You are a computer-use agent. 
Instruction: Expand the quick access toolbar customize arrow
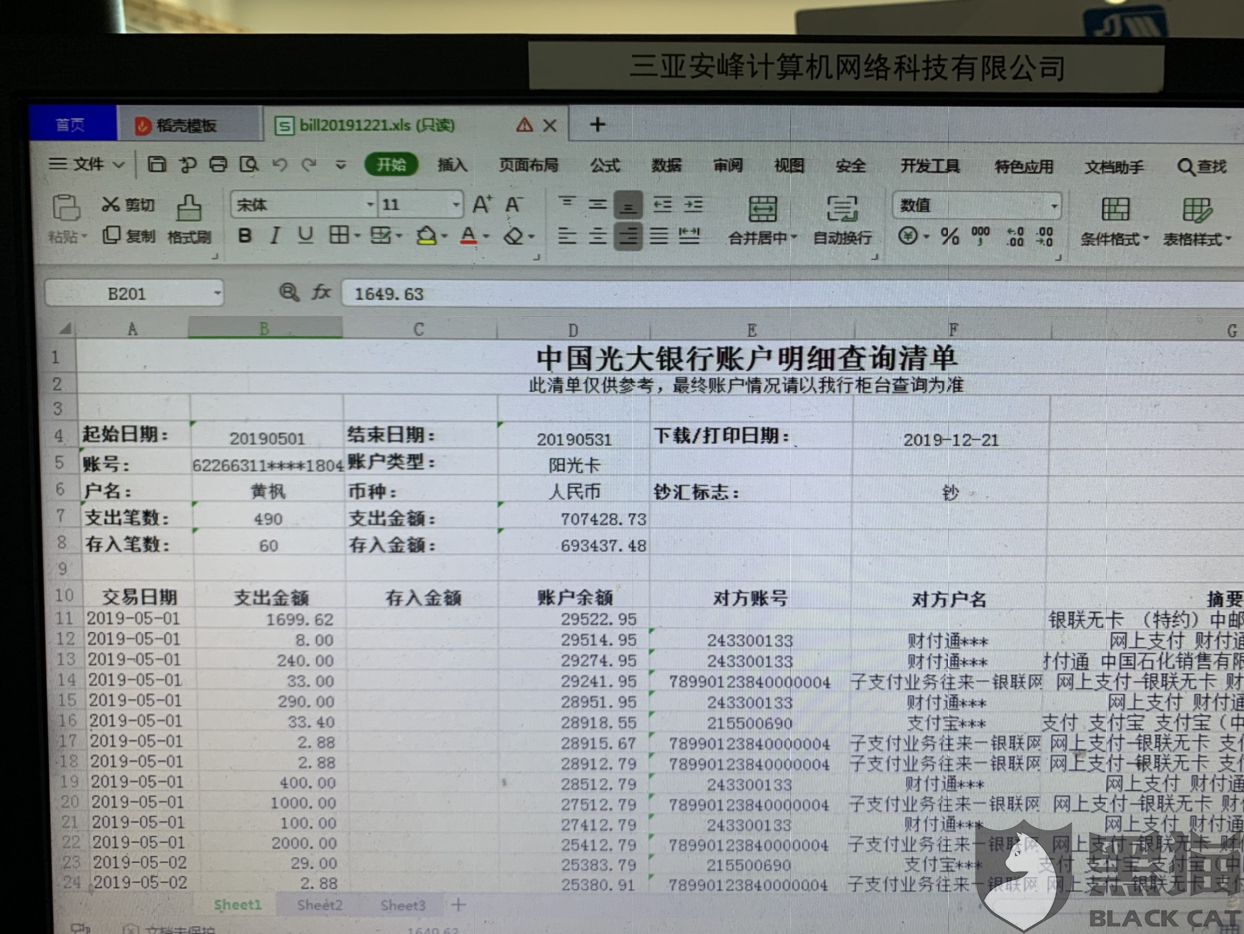point(341,165)
